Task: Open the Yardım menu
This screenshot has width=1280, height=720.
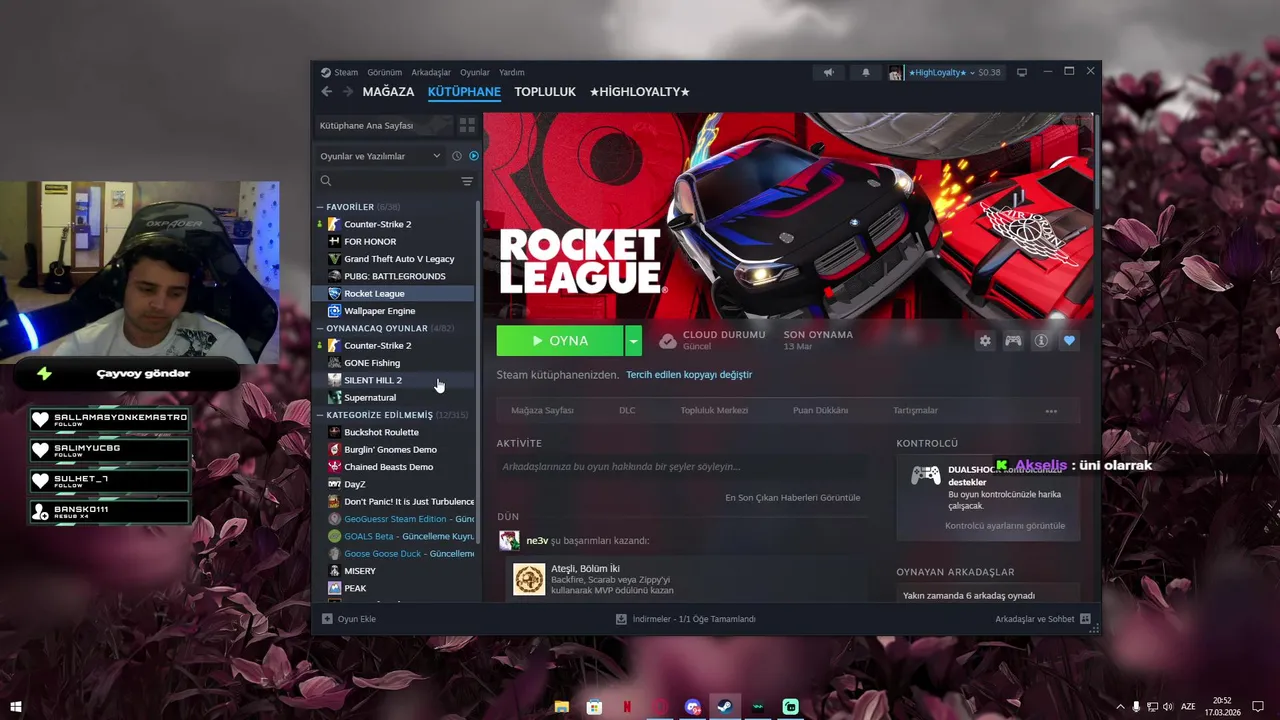Action: coord(512,72)
